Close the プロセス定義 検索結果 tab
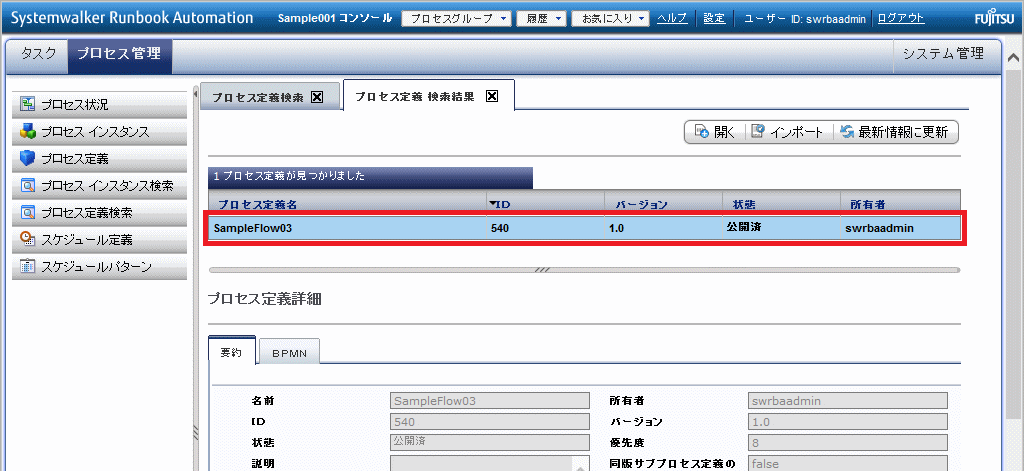Screen dimensions: 1024x471 [x=492, y=96]
